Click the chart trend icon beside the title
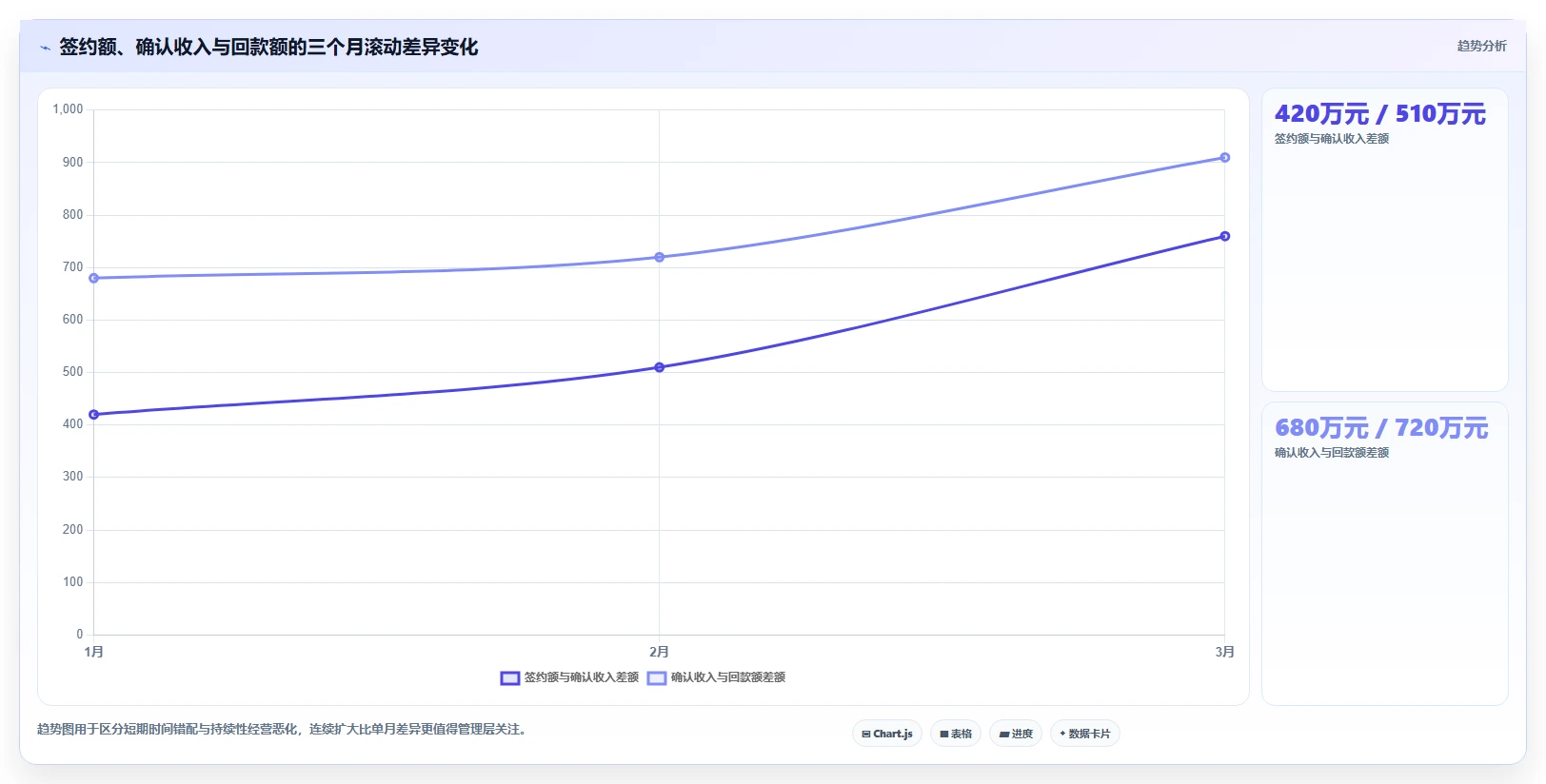This screenshot has width=1546, height=784. pyautogui.click(x=45, y=48)
